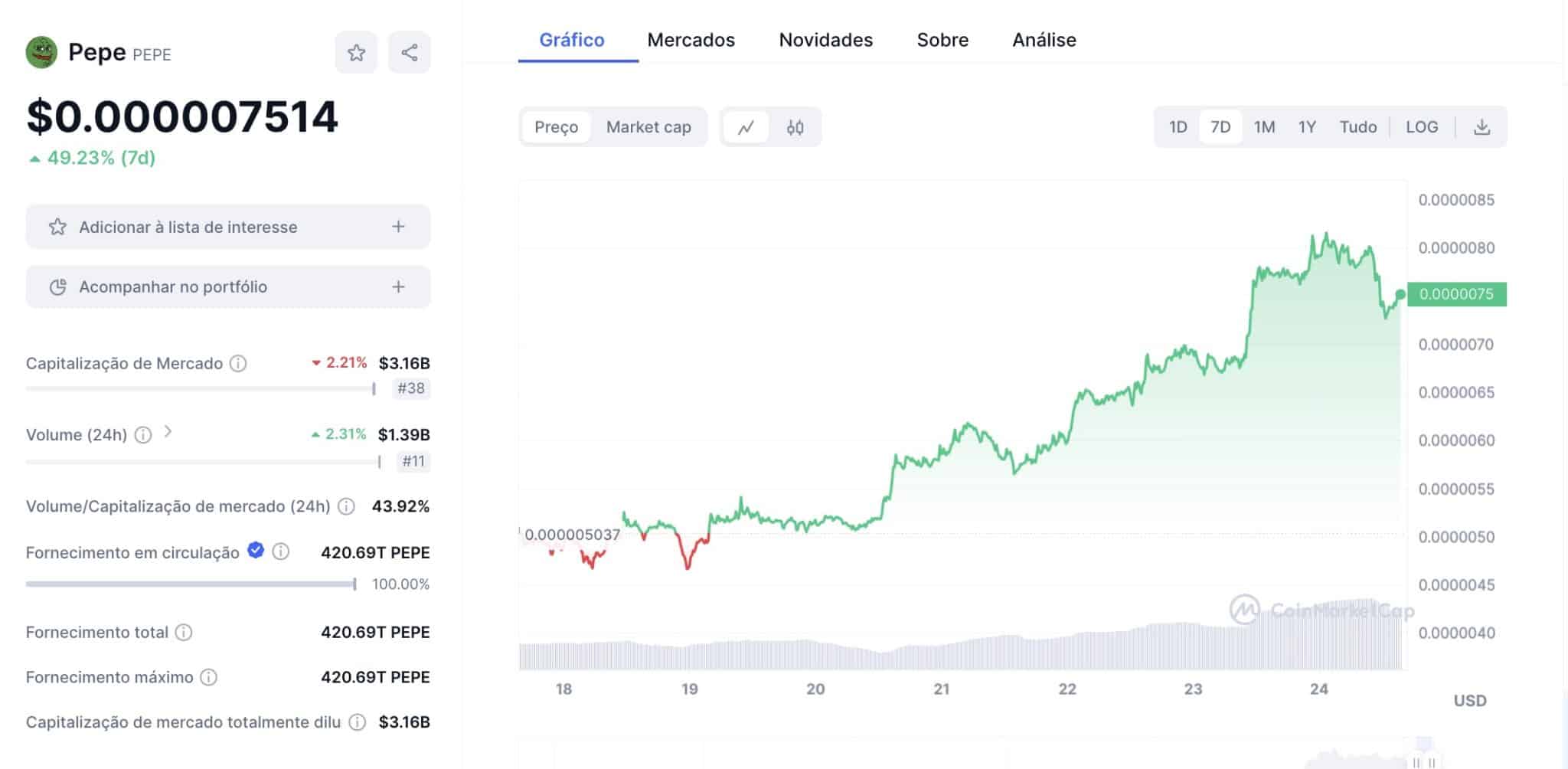Click plus icon on Acompanhar no portfólio

pos(398,286)
